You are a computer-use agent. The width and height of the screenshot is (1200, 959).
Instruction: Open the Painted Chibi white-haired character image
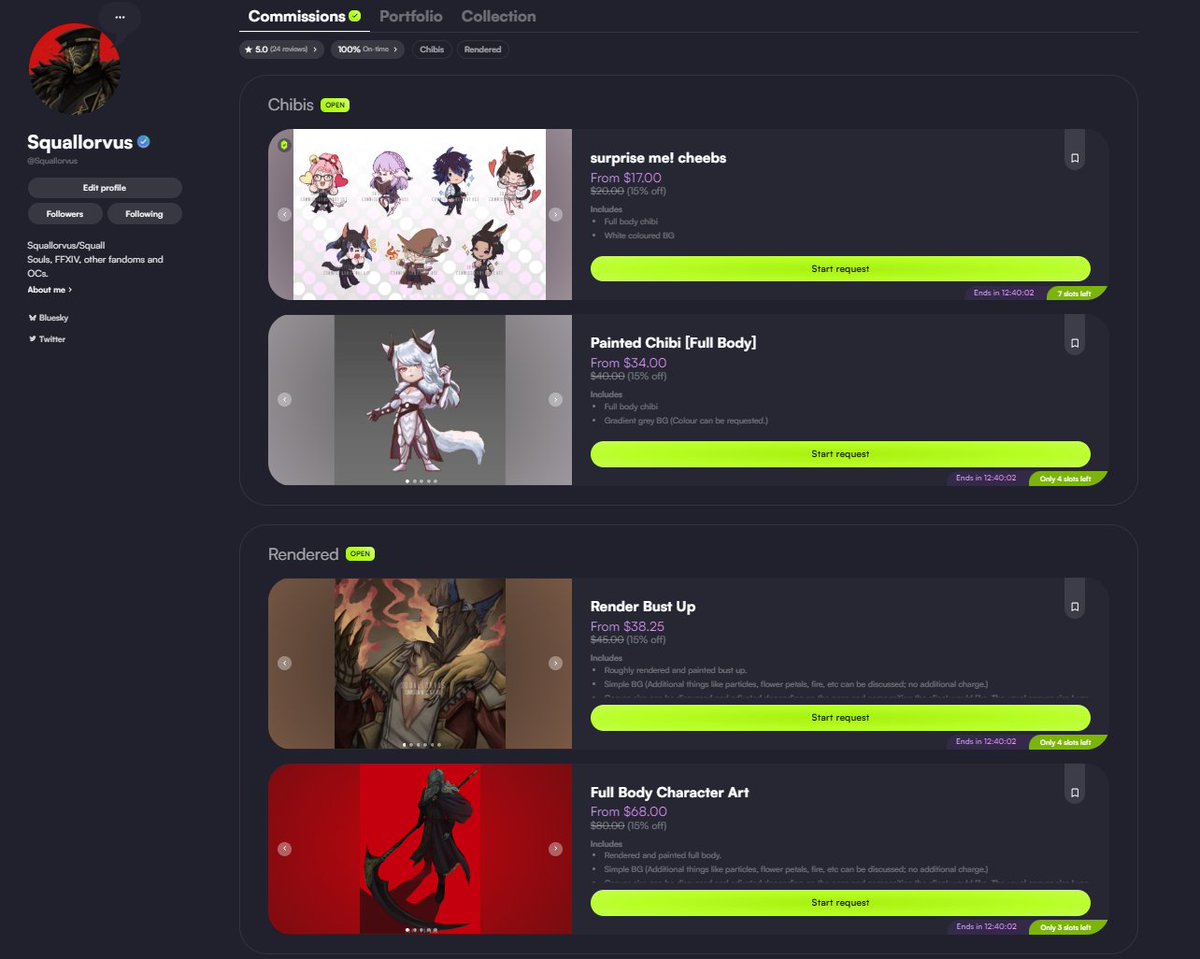pos(420,399)
